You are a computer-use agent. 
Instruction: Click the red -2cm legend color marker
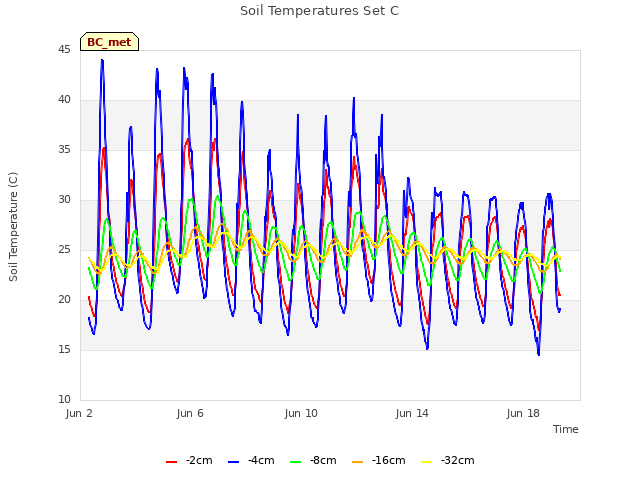pos(171,462)
